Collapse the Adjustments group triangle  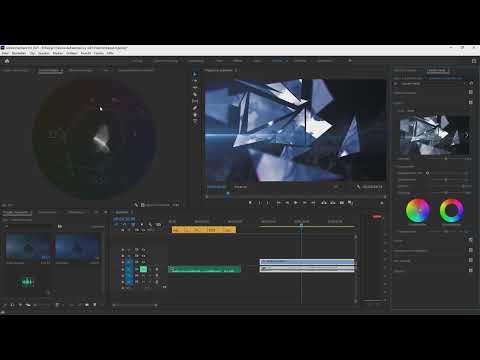396,166
